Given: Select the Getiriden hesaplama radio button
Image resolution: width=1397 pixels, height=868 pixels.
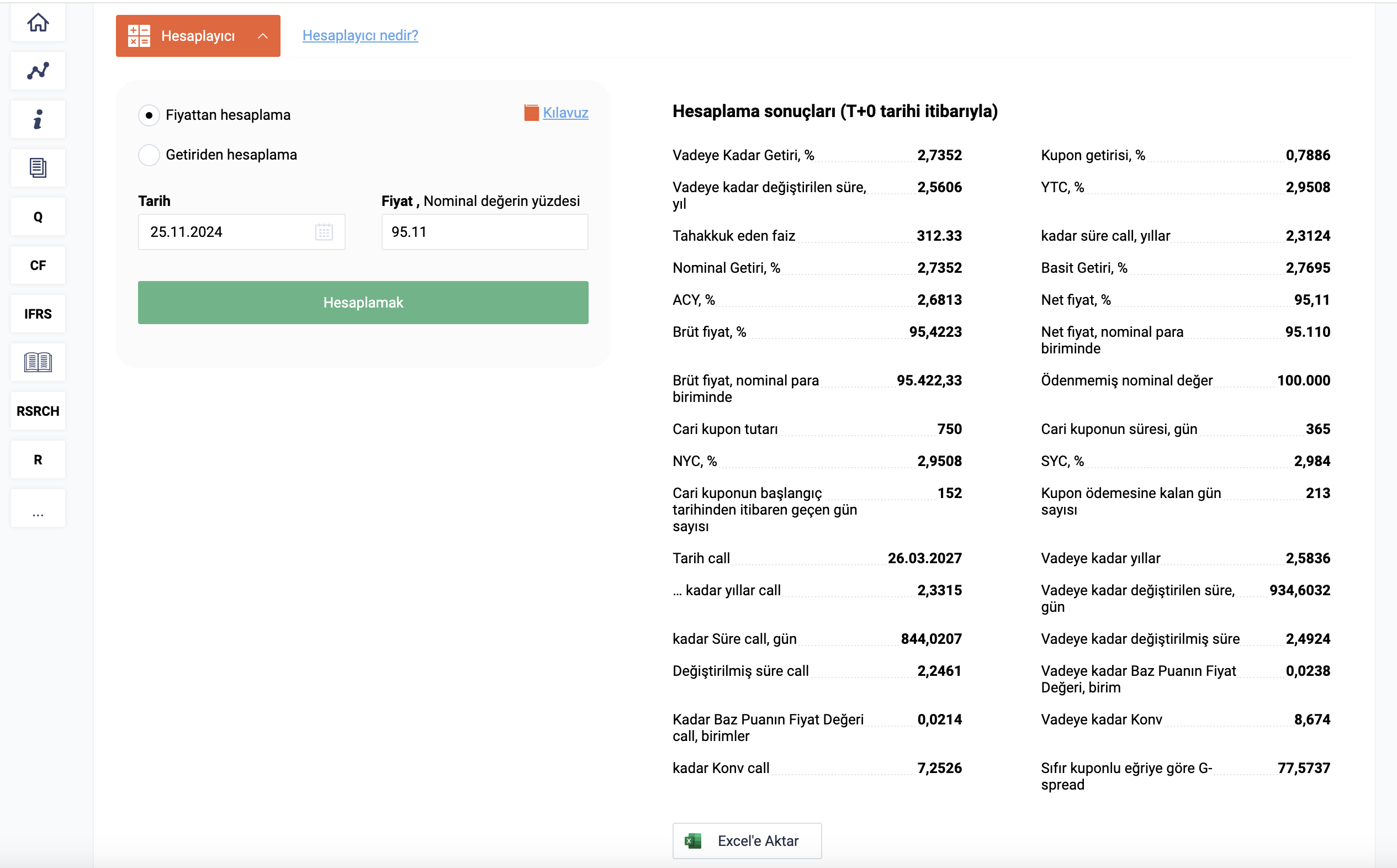Looking at the screenshot, I should click(x=149, y=155).
